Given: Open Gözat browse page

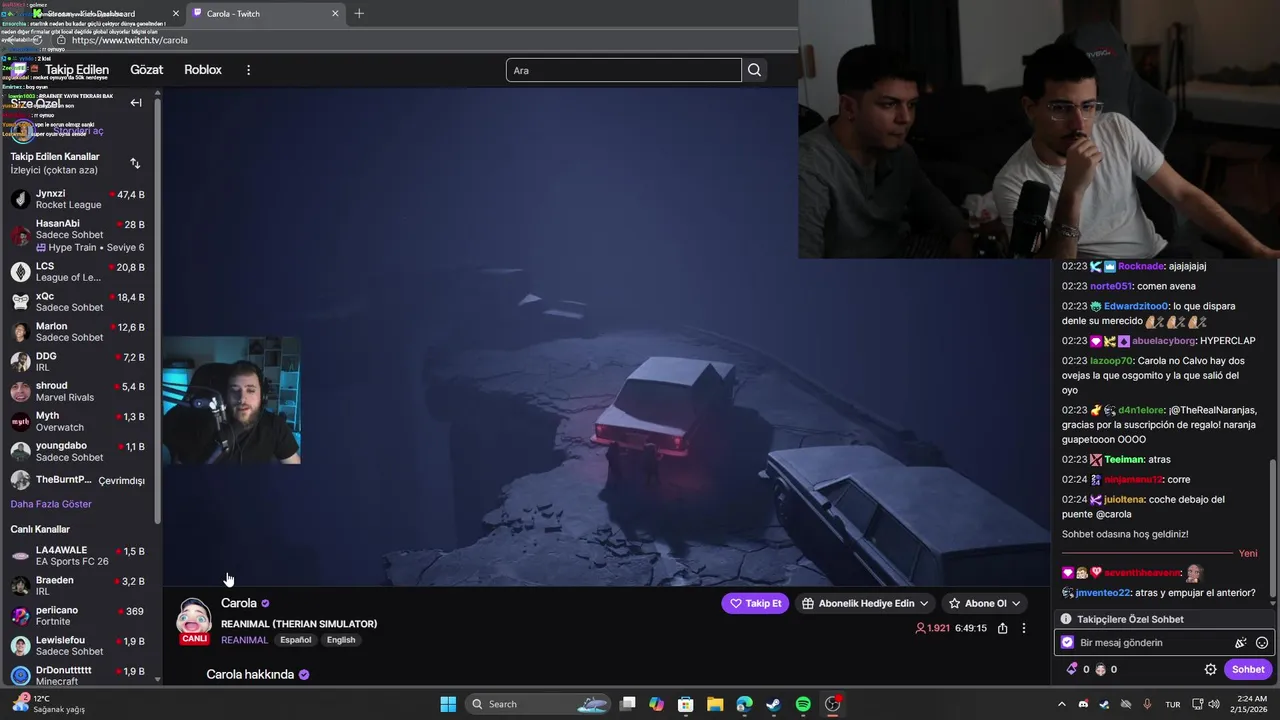Looking at the screenshot, I should [x=146, y=70].
